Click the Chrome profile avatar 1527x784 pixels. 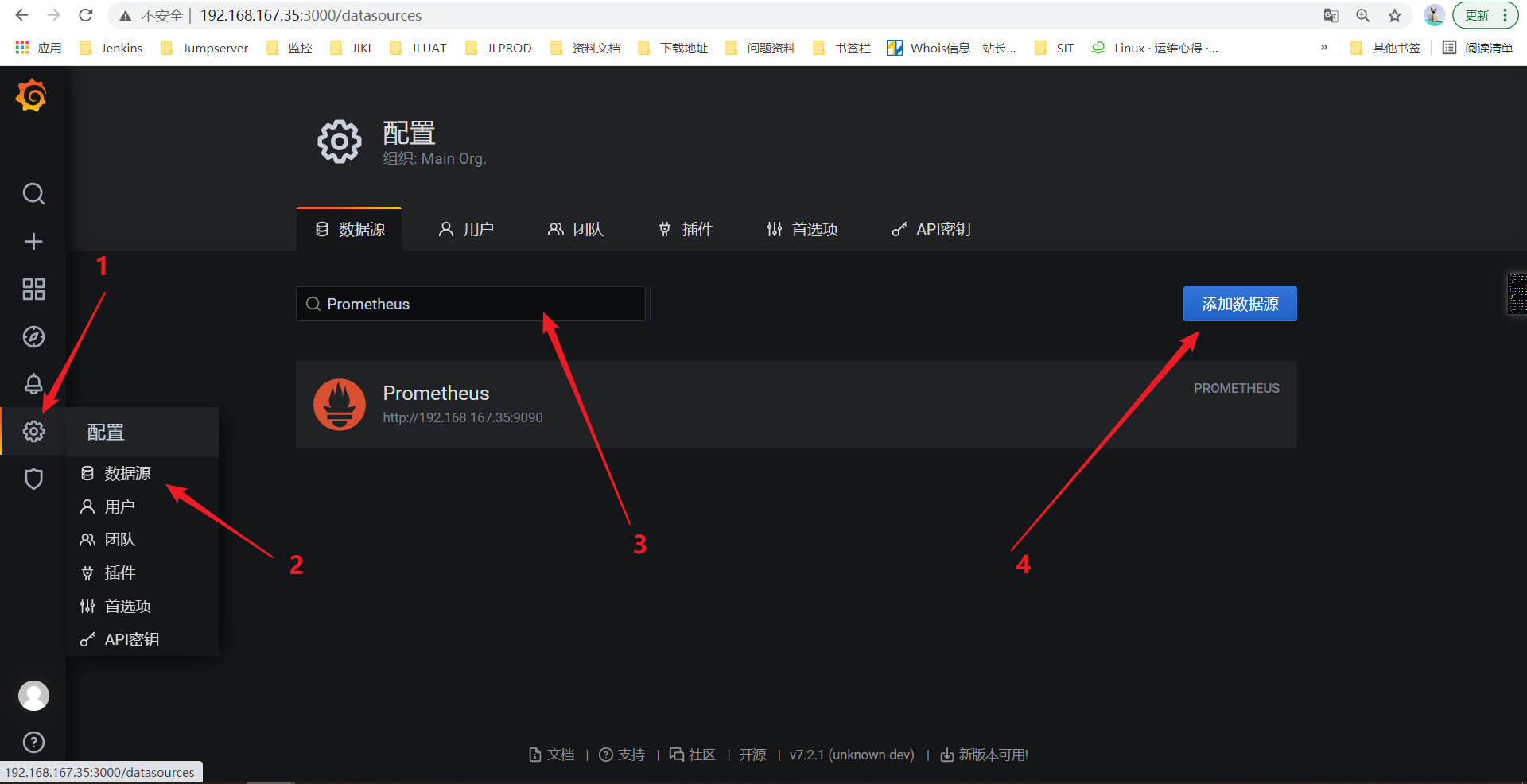[1434, 15]
